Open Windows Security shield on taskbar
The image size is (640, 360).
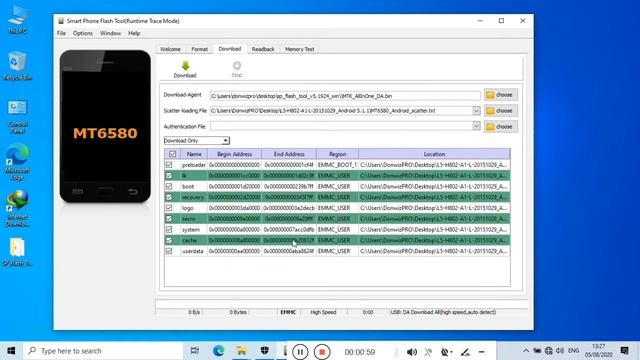(264, 351)
